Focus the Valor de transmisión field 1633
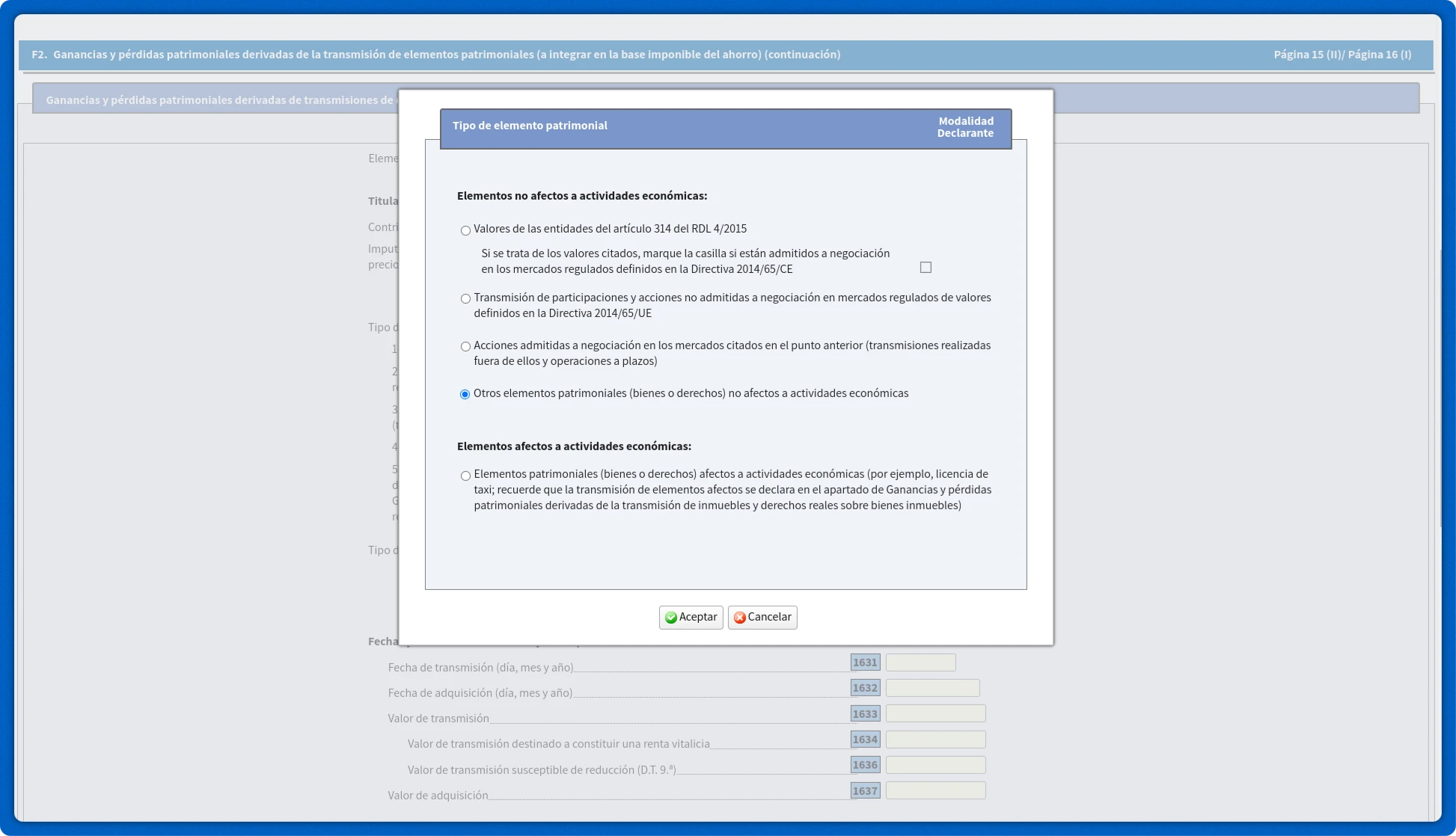This screenshot has width=1456, height=836. point(935,714)
